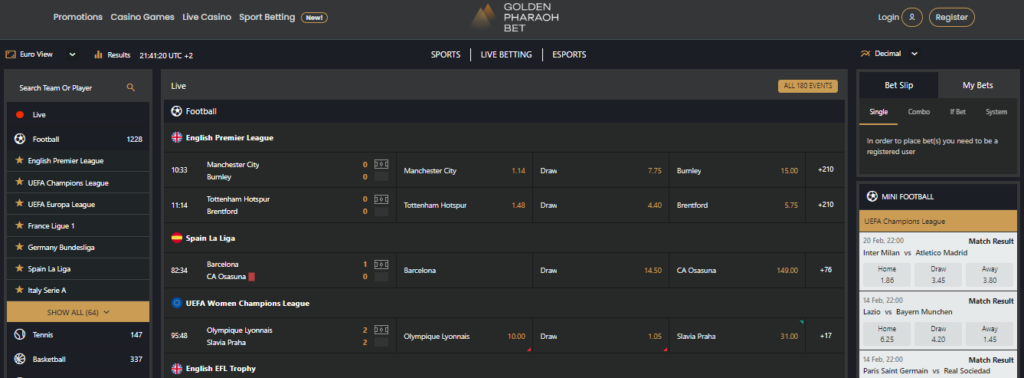1024x378 pixels.
Task: Click the Football section header in Live panel
Action: click(x=504, y=112)
